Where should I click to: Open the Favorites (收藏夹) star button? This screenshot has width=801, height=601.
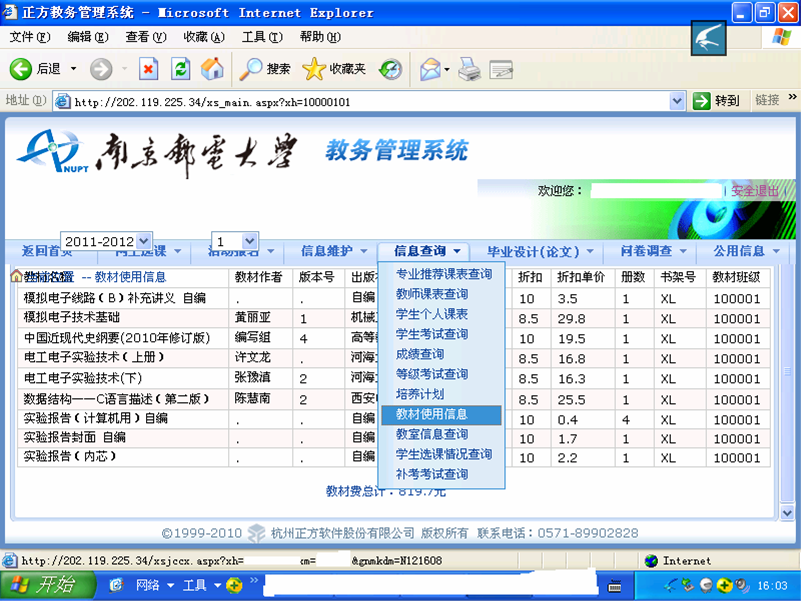pos(333,69)
